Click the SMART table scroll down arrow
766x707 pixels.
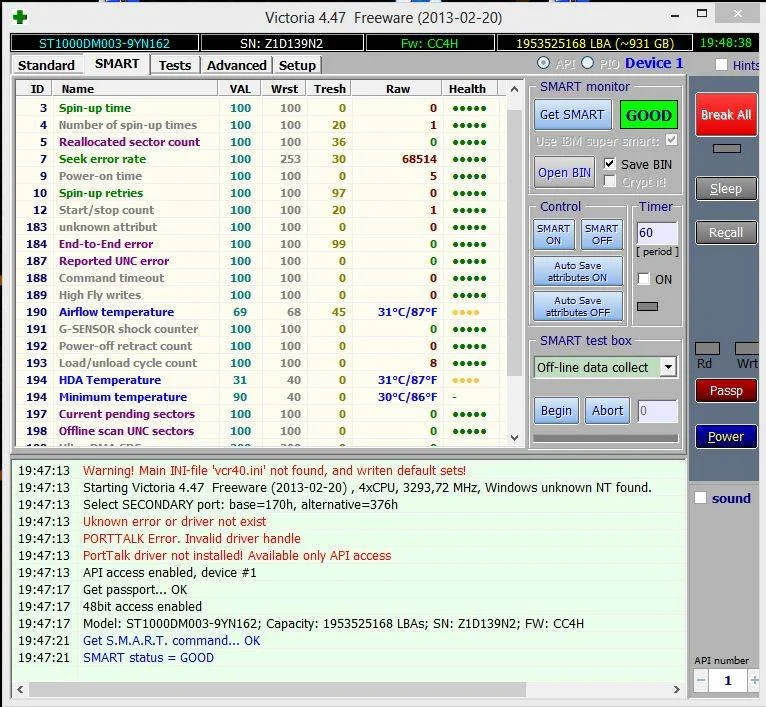pos(514,438)
